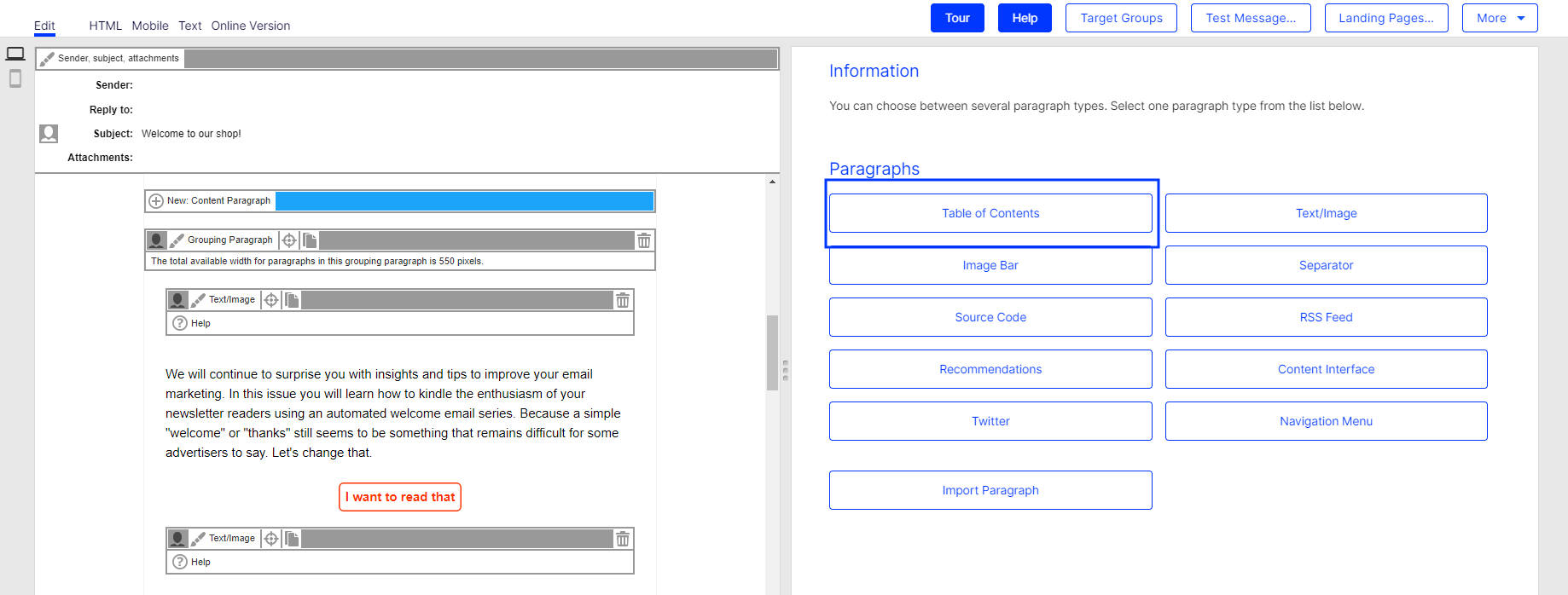Viewport: 1568px width, 595px height.
Task: Choose the Table of Contents paragraph type
Action: [x=990, y=213]
